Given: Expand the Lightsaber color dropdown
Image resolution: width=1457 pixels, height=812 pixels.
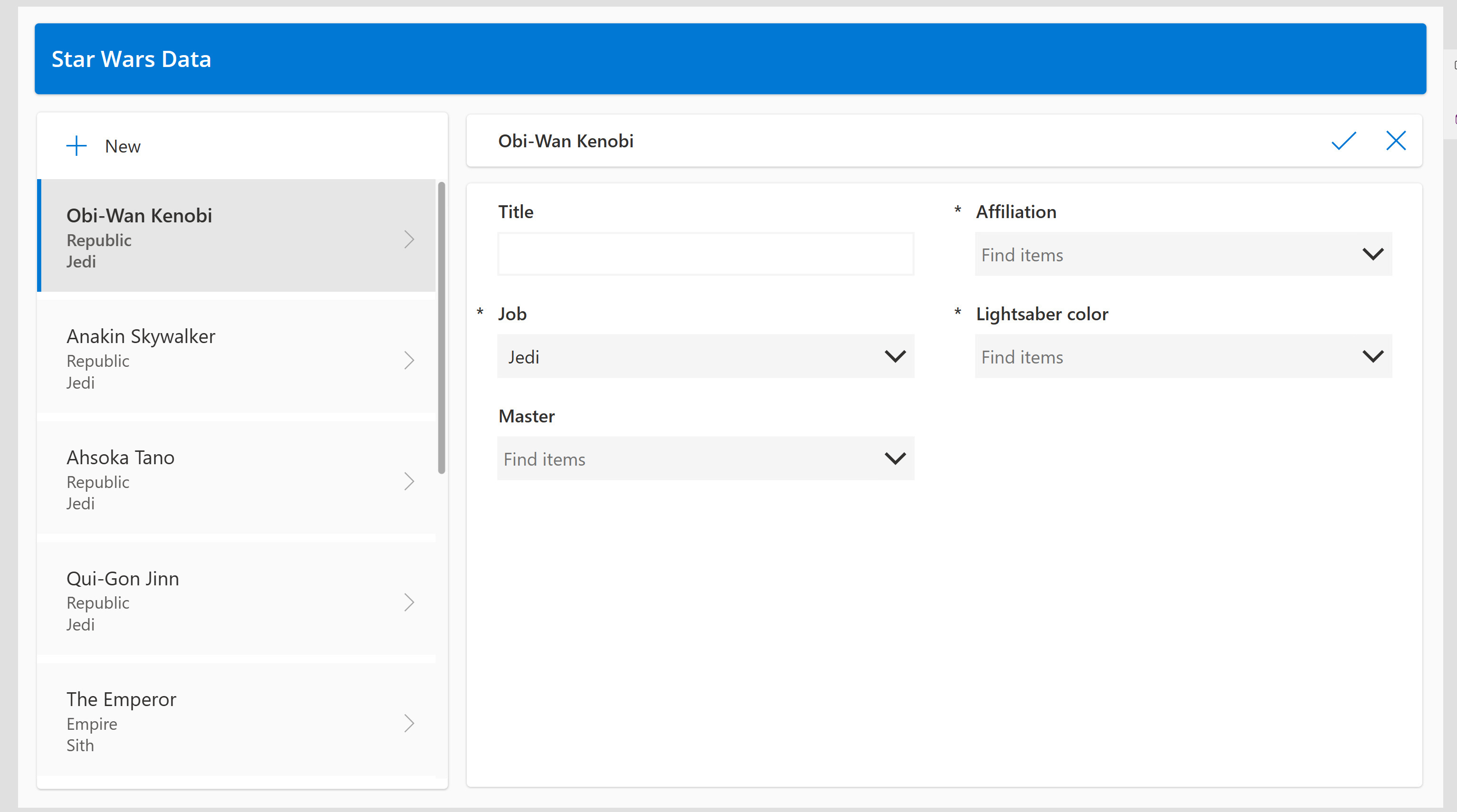Looking at the screenshot, I should 1372,356.
